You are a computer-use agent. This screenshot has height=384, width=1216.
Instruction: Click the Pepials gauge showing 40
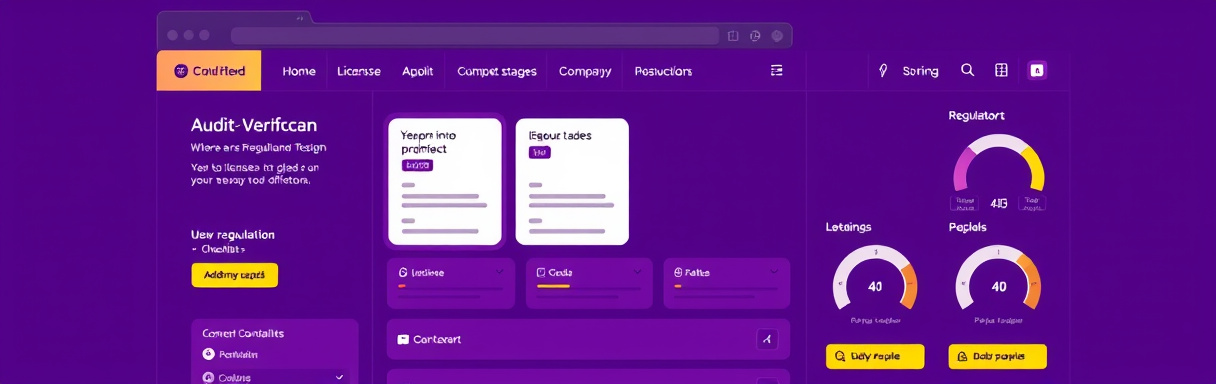coord(998,278)
